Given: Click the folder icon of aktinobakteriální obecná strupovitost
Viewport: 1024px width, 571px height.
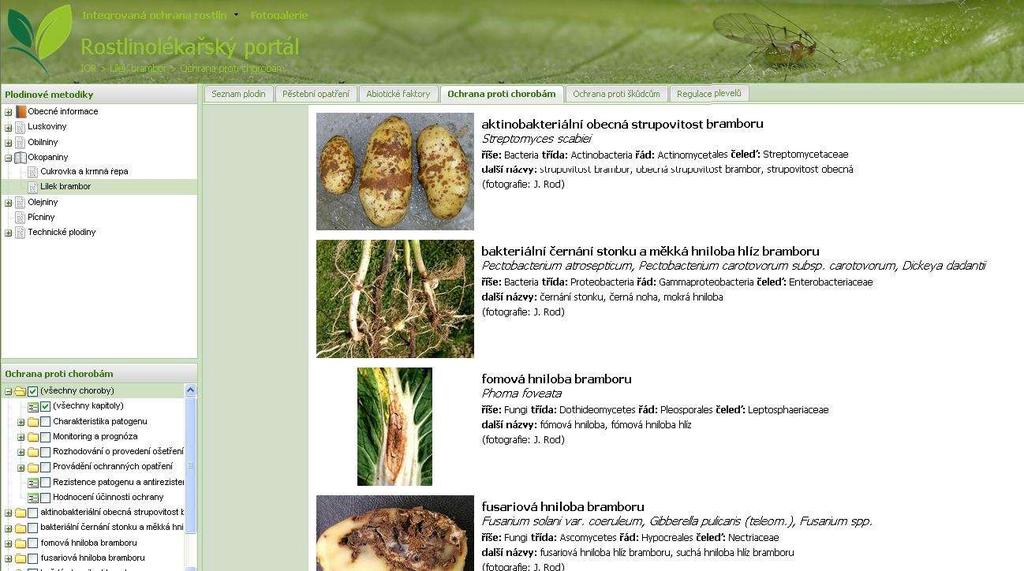Looking at the screenshot, I should coord(20,513).
